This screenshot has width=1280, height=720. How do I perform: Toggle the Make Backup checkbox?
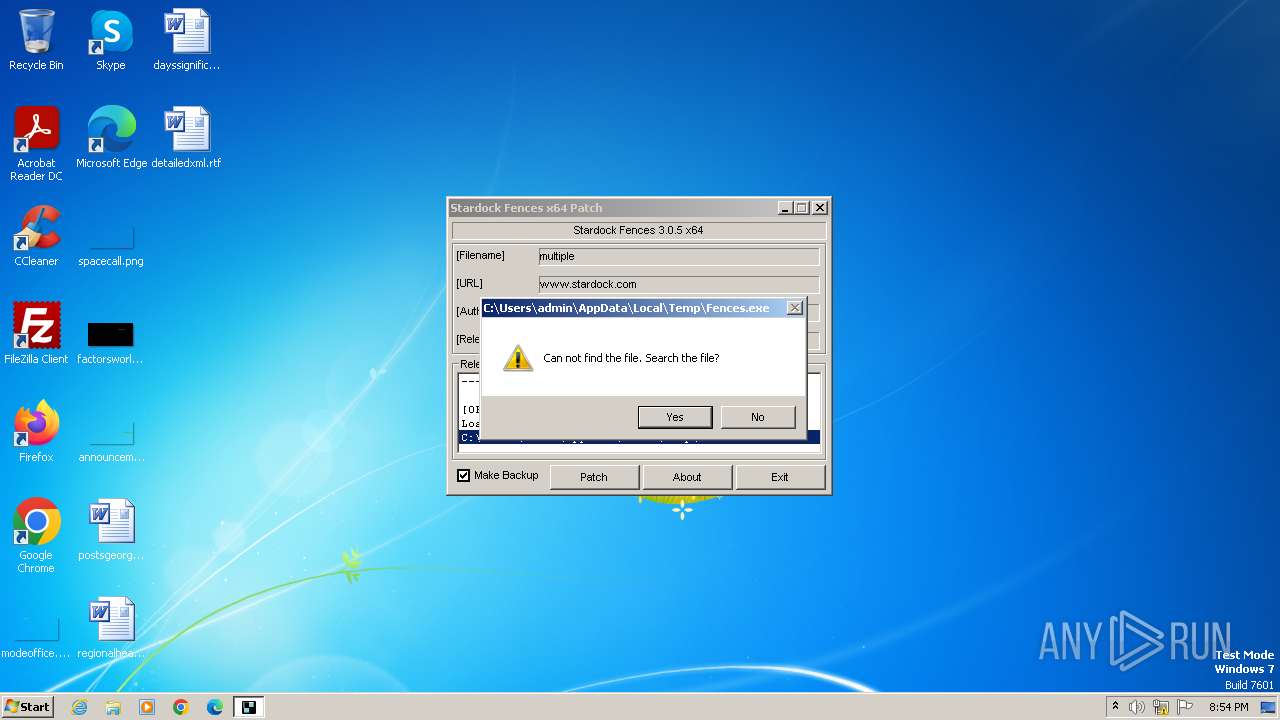(463, 476)
